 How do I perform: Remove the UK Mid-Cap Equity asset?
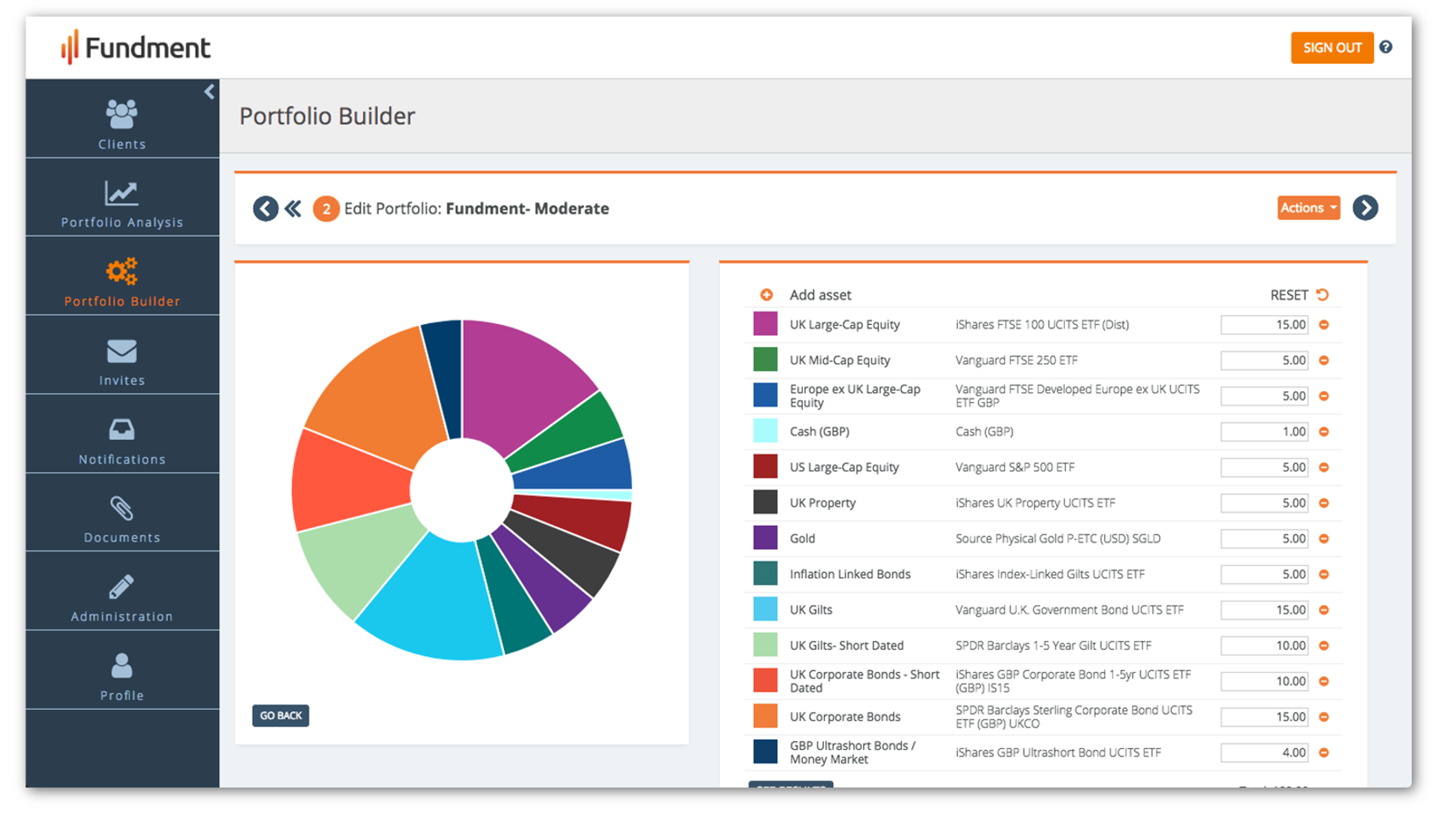pyautogui.click(x=1324, y=361)
